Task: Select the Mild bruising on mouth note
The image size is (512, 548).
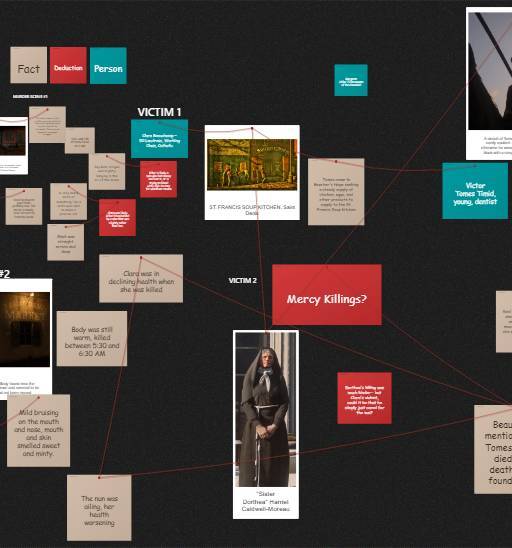Action: (x=38, y=431)
